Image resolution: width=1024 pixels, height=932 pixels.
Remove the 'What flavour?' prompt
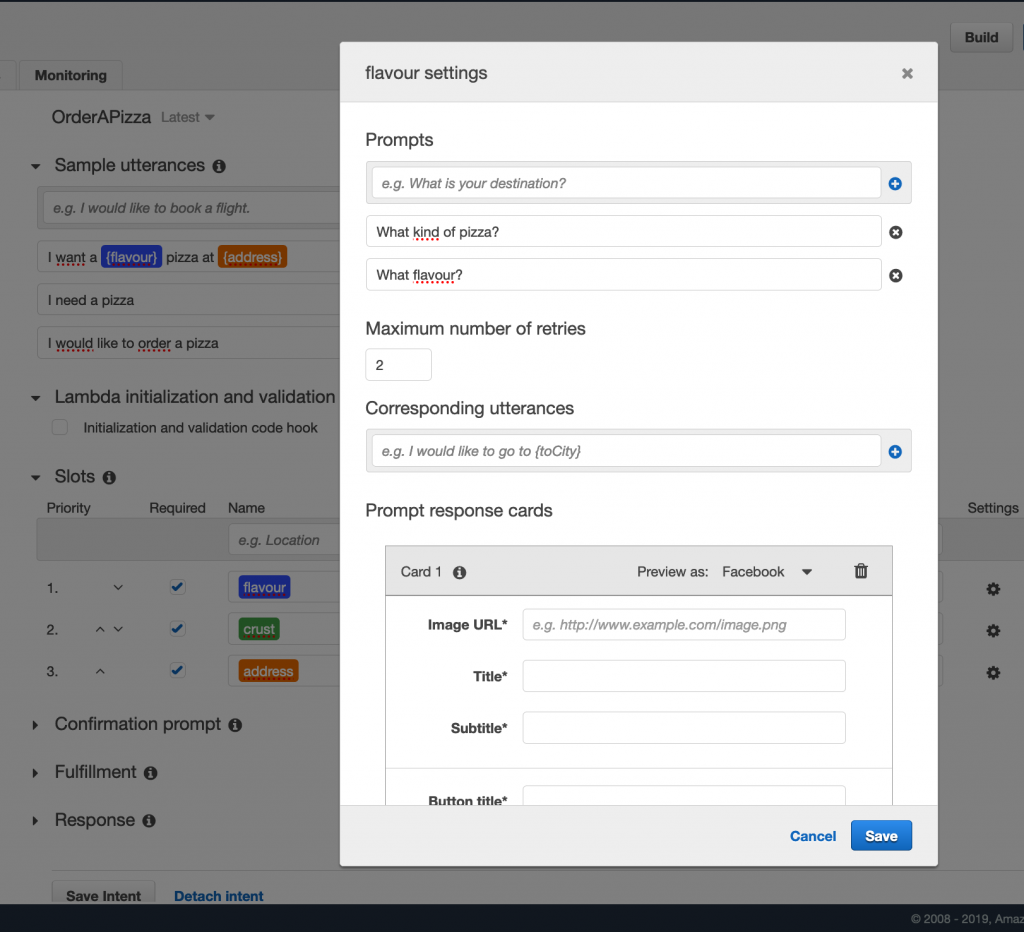point(896,275)
